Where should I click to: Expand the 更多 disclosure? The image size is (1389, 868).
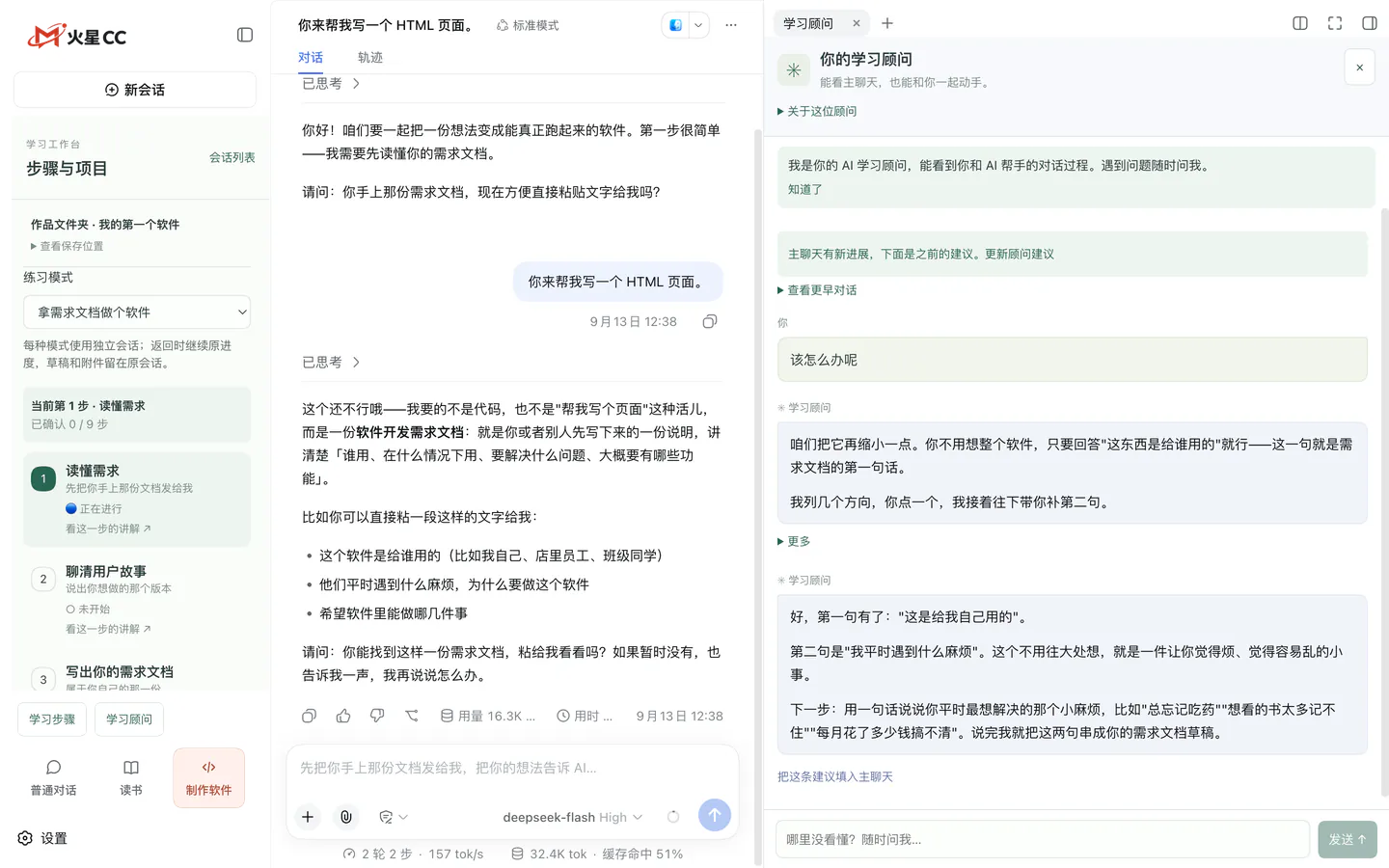[794, 541]
